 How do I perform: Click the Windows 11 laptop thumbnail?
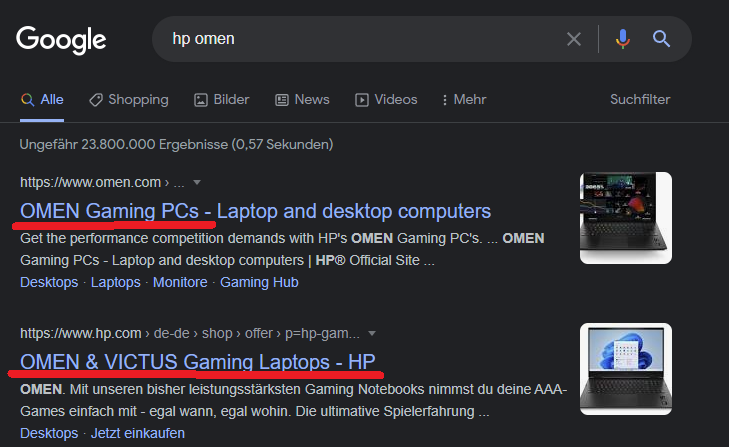(x=626, y=369)
